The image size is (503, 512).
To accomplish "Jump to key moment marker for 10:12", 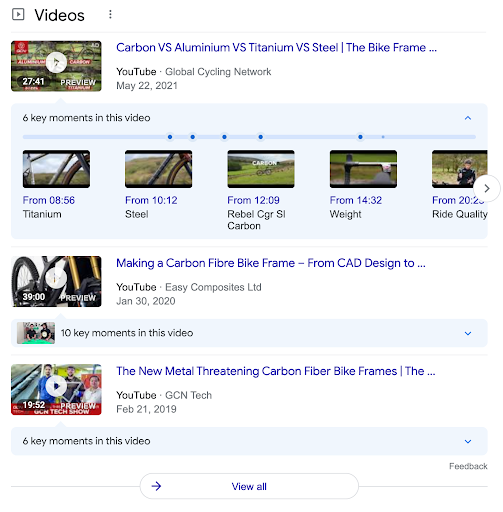I will (193, 137).
